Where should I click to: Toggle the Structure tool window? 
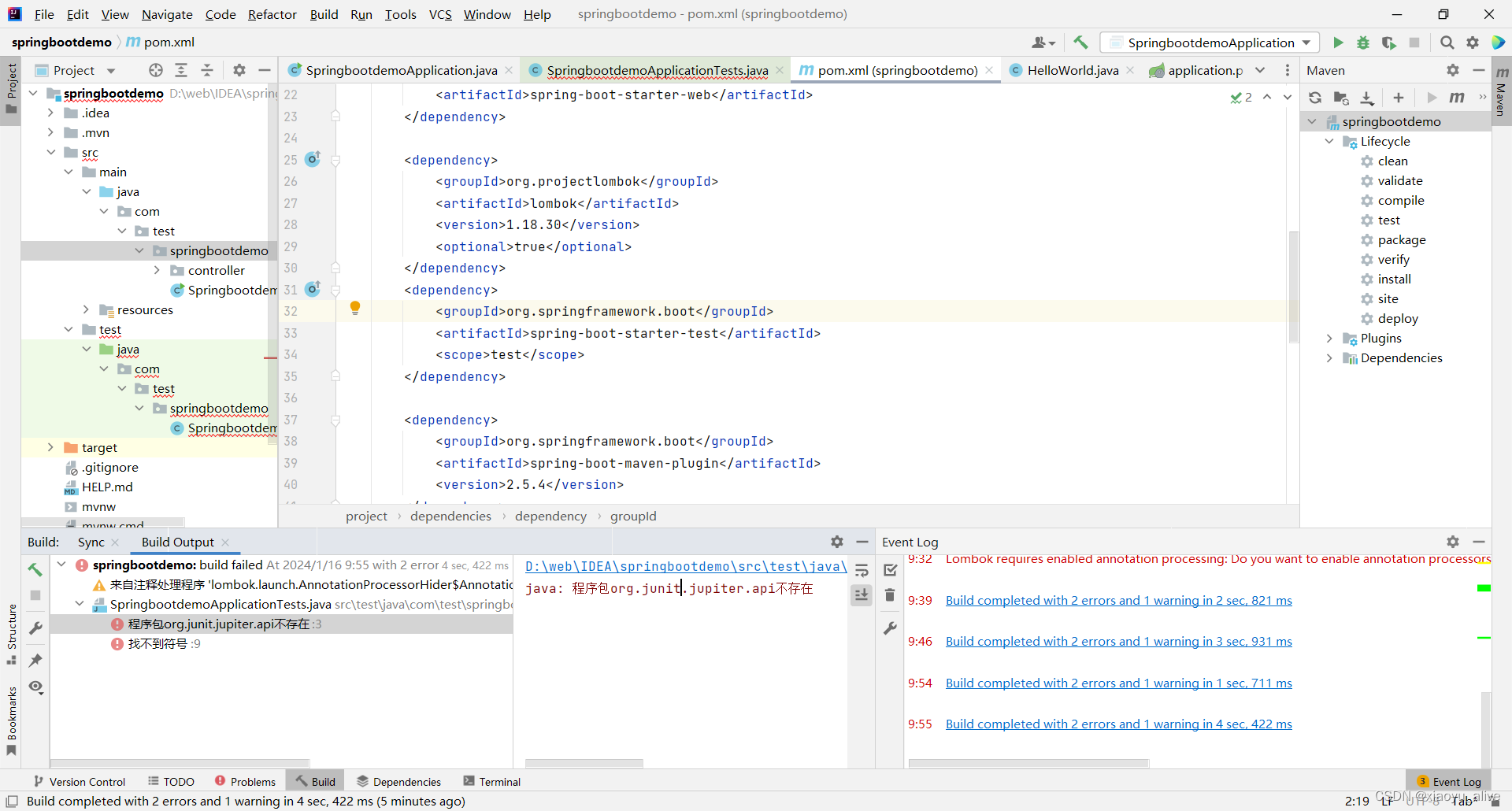(11, 636)
